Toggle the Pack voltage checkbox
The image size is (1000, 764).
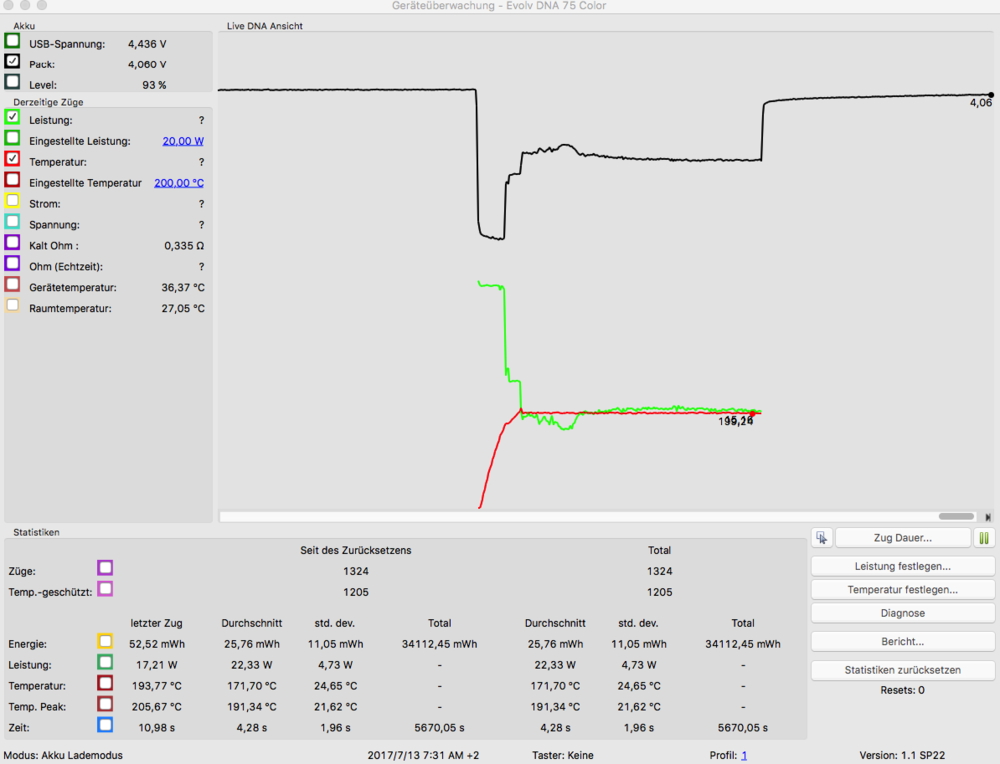click(x=12, y=62)
